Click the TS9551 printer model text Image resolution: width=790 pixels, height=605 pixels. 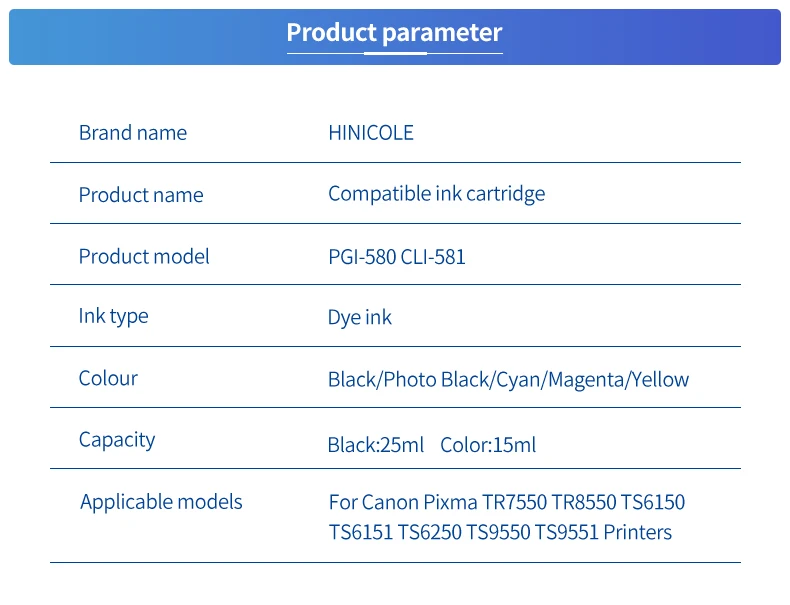tap(566, 532)
